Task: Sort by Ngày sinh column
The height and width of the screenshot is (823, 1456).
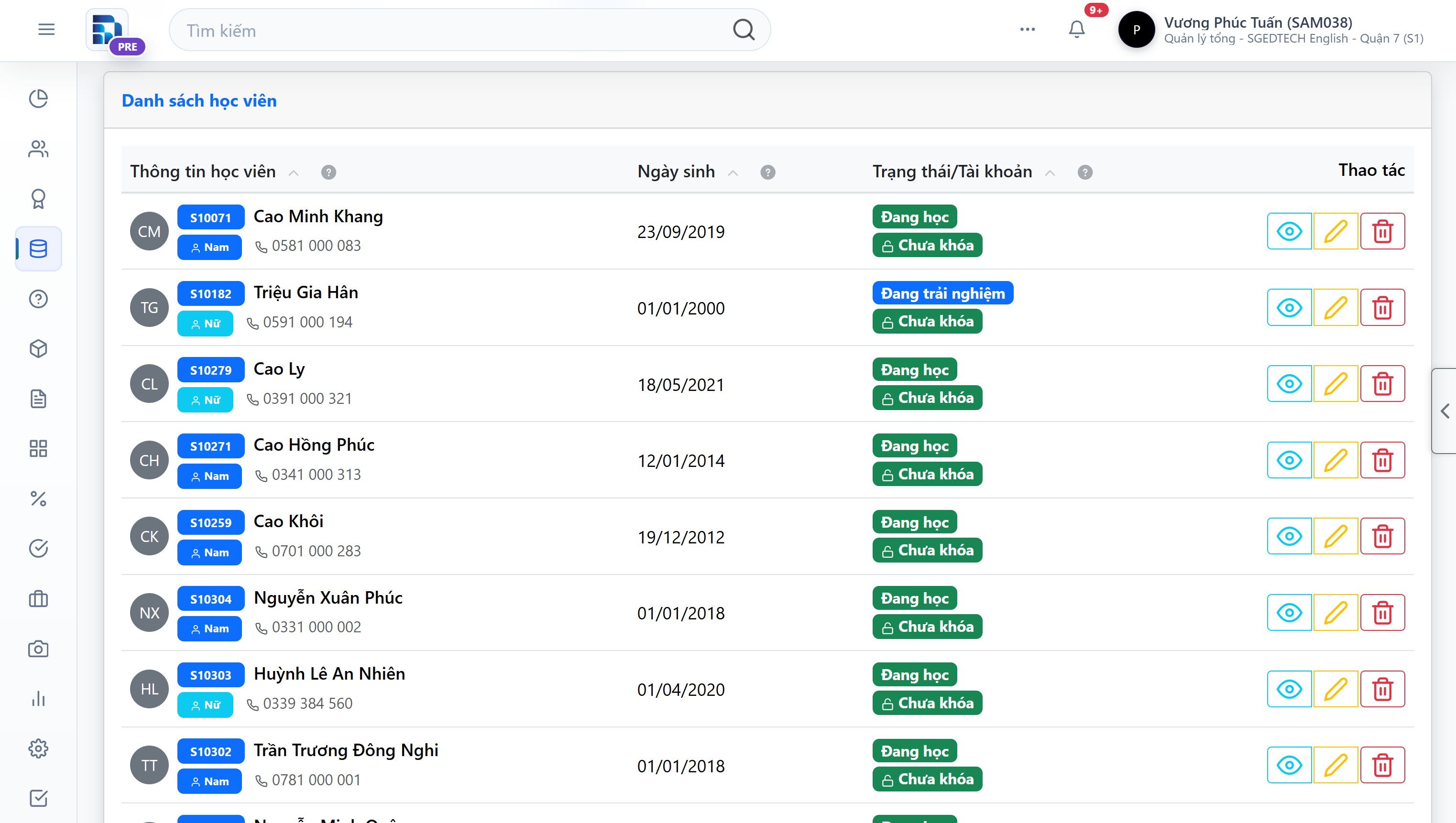Action: point(733,173)
